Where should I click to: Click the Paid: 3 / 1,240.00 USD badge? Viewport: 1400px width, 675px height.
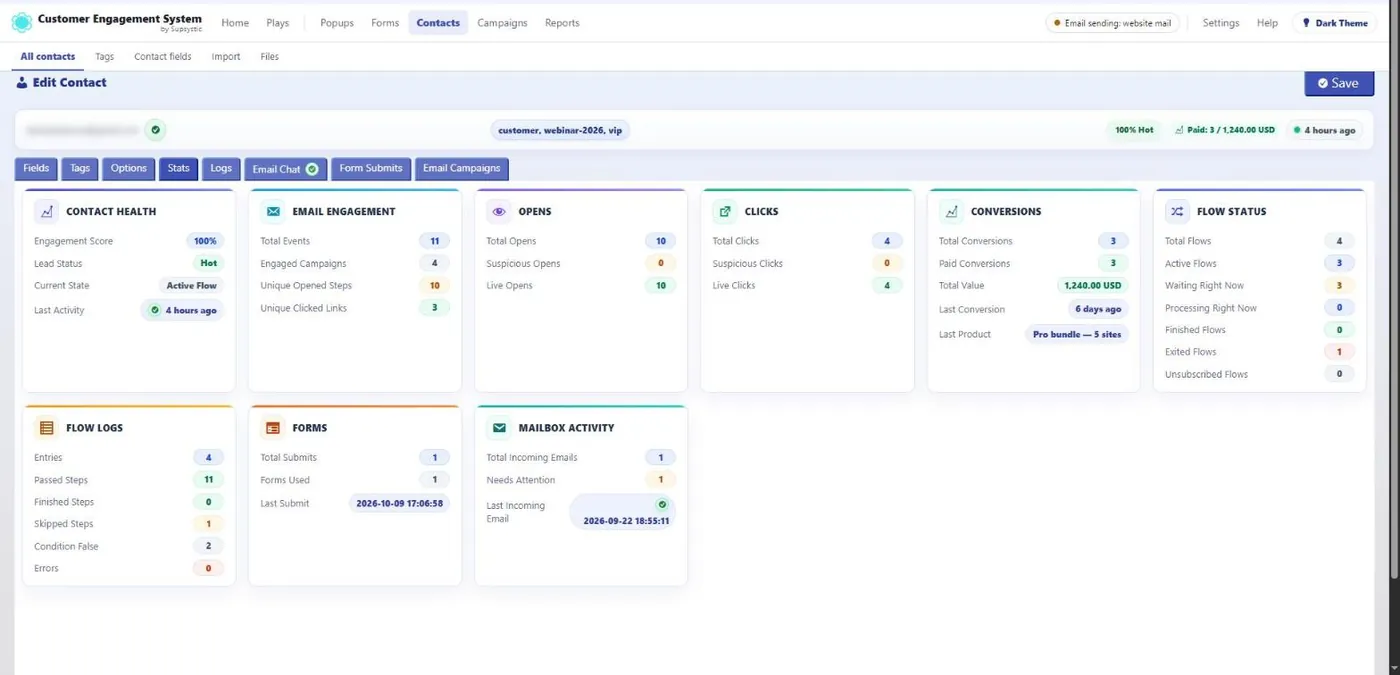[1225, 130]
